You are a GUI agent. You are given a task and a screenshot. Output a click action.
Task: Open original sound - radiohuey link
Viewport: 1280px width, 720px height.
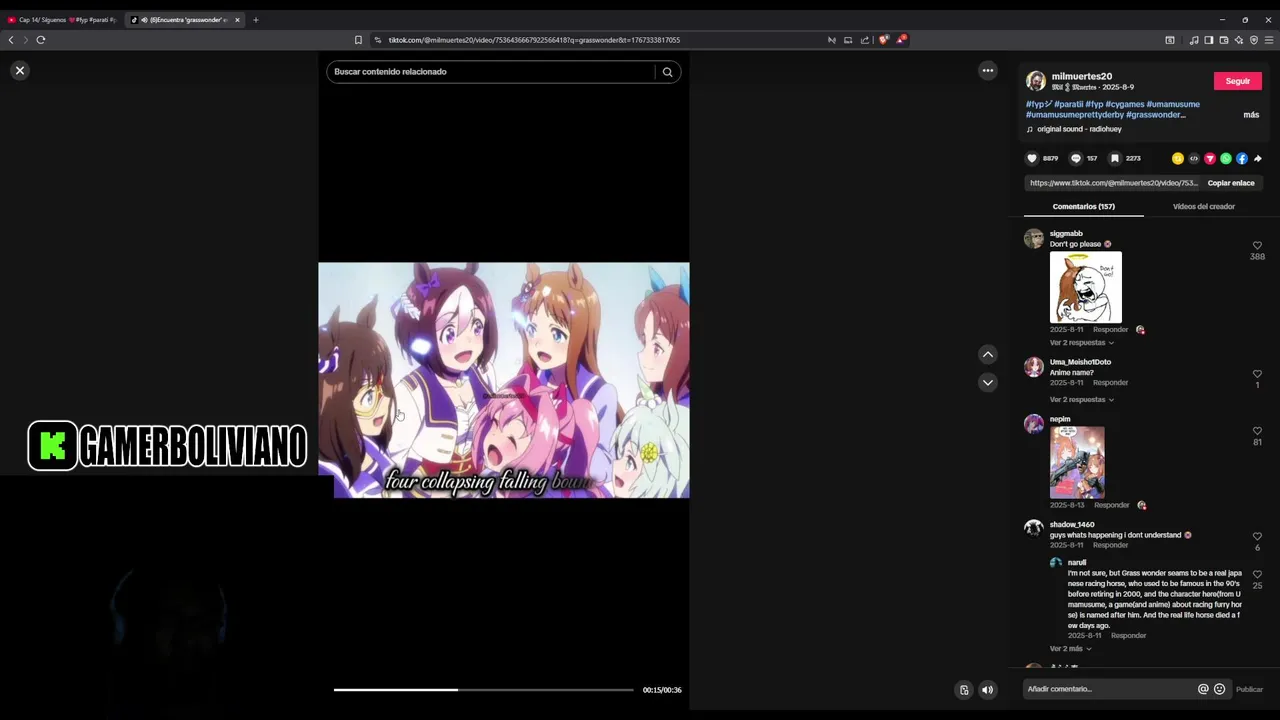1078,129
